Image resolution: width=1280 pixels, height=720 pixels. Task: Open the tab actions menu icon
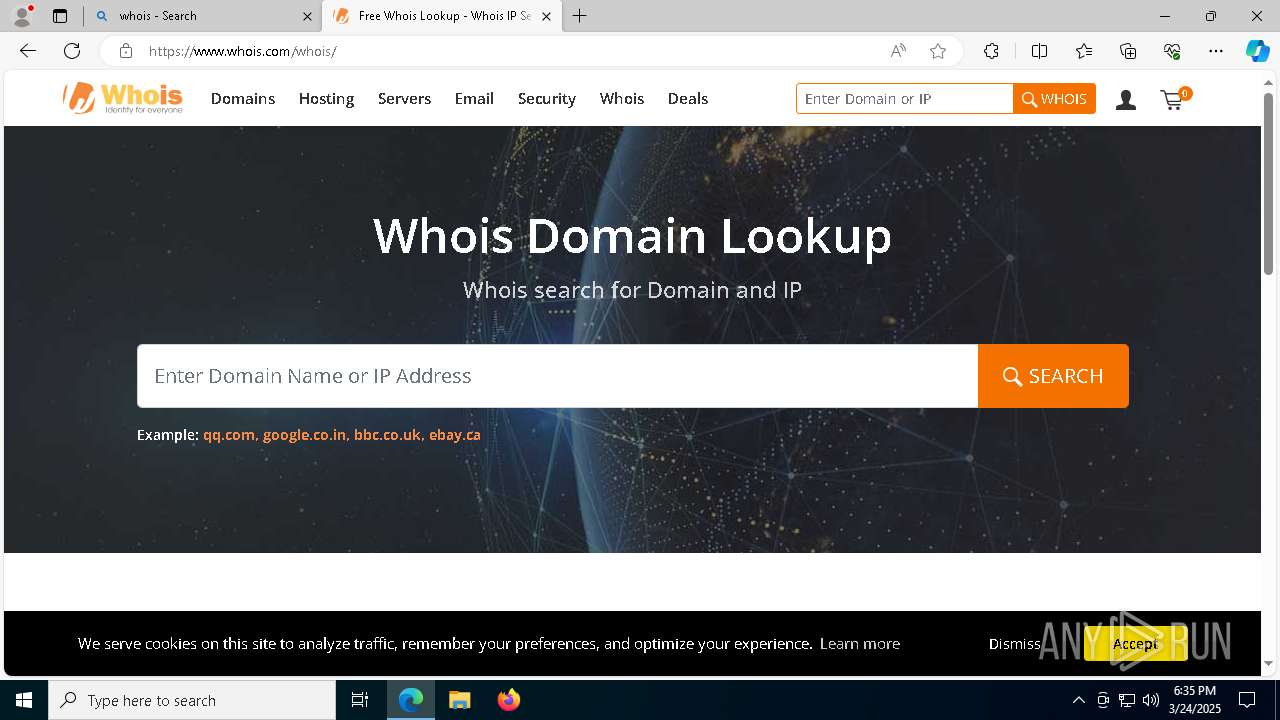[x=60, y=16]
